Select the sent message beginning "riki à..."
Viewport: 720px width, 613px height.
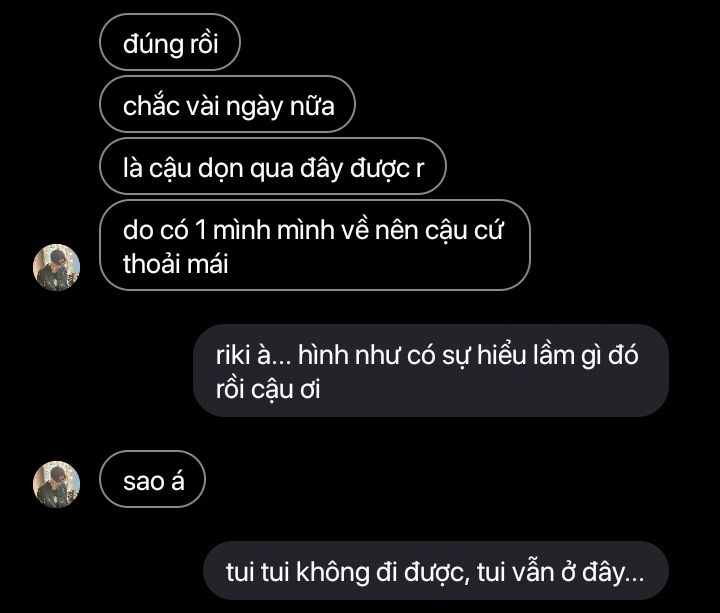431,371
